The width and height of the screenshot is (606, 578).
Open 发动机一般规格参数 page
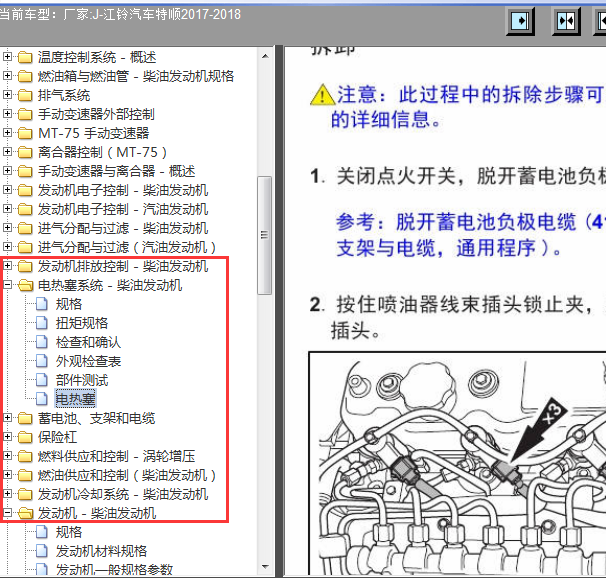click(x=114, y=570)
